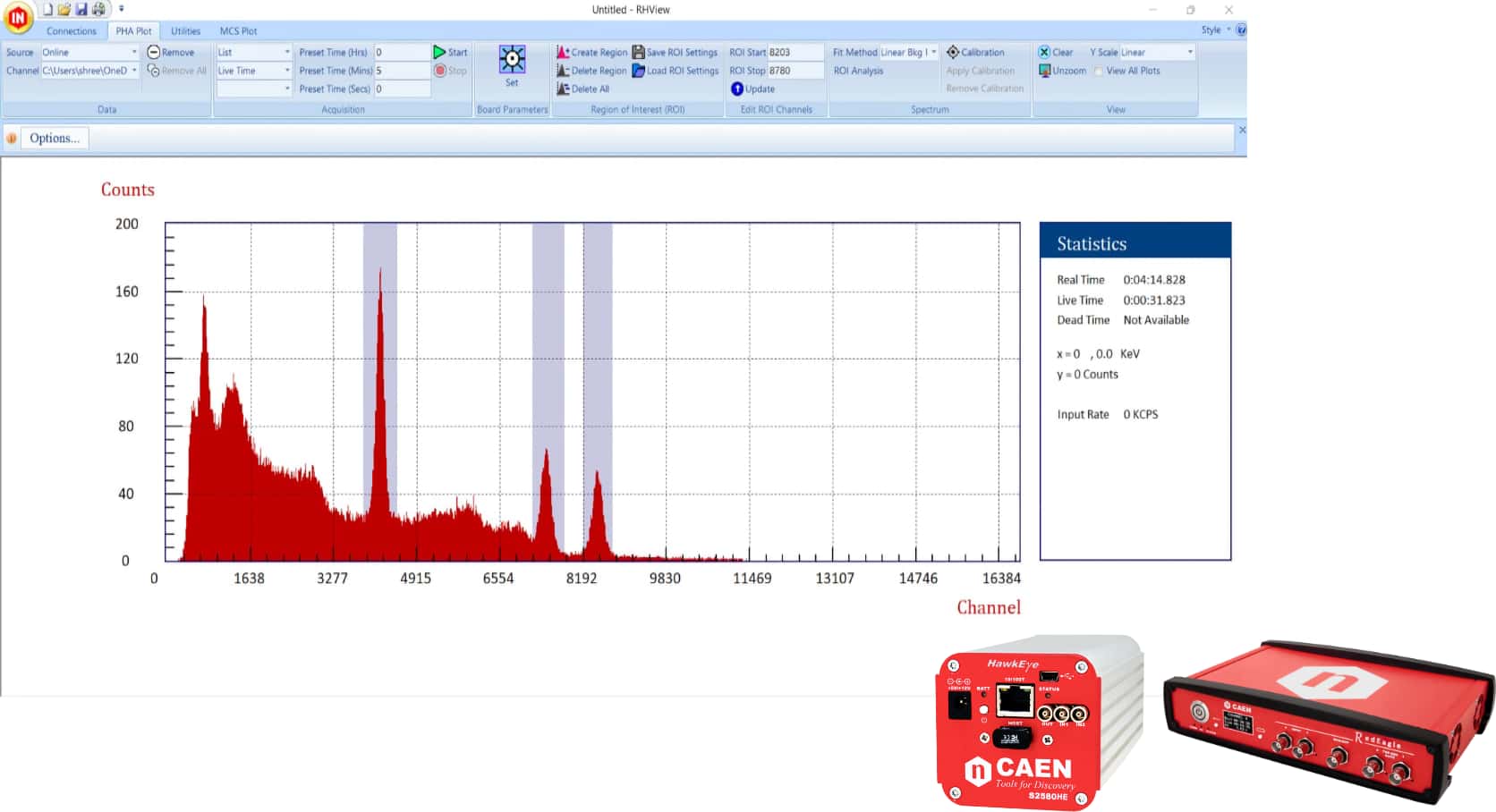Click the Real Time value 0:04:14.828
The image size is (1496, 812).
click(1154, 280)
